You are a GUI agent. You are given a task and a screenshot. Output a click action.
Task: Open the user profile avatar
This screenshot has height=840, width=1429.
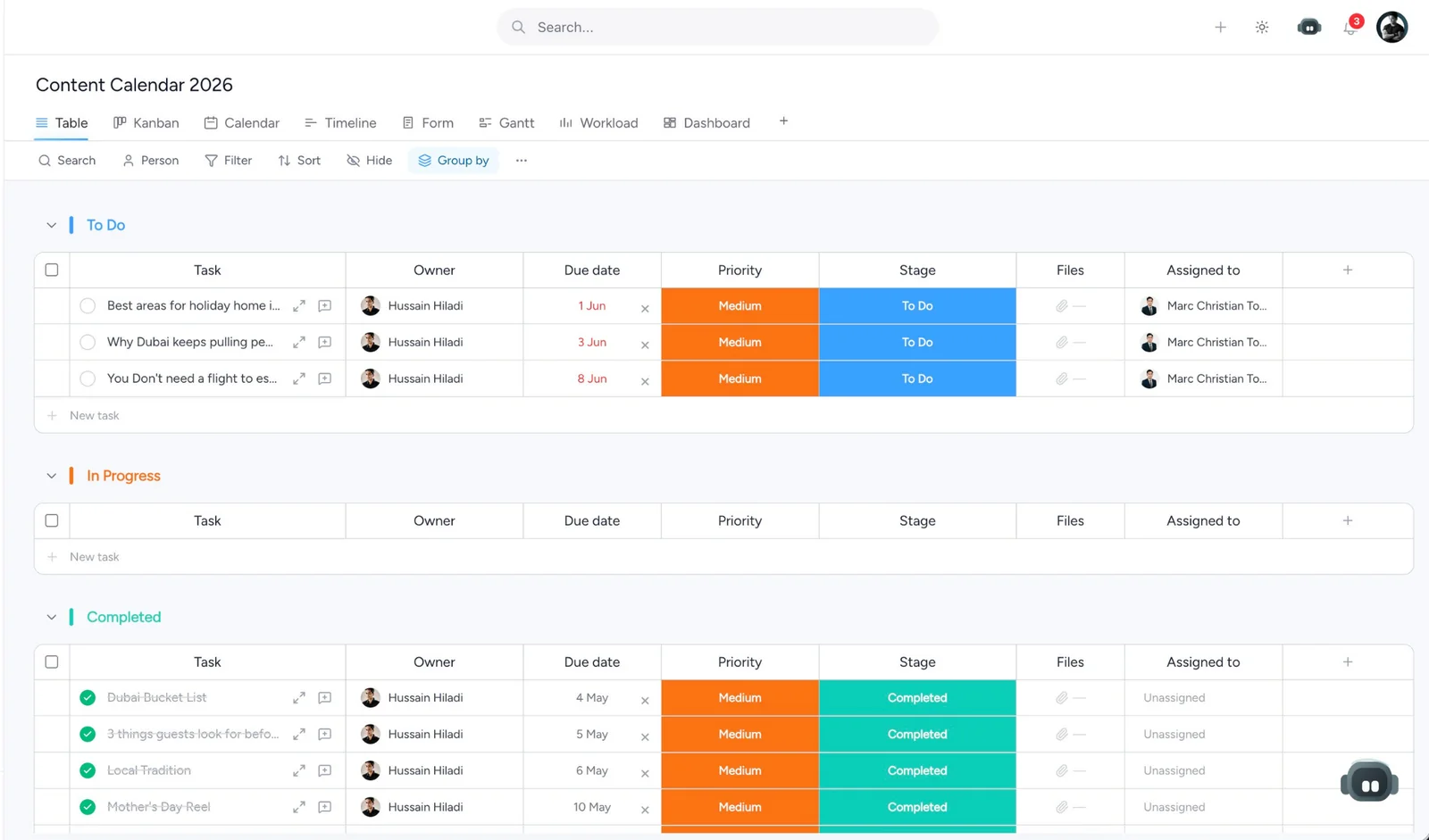point(1391,27)
